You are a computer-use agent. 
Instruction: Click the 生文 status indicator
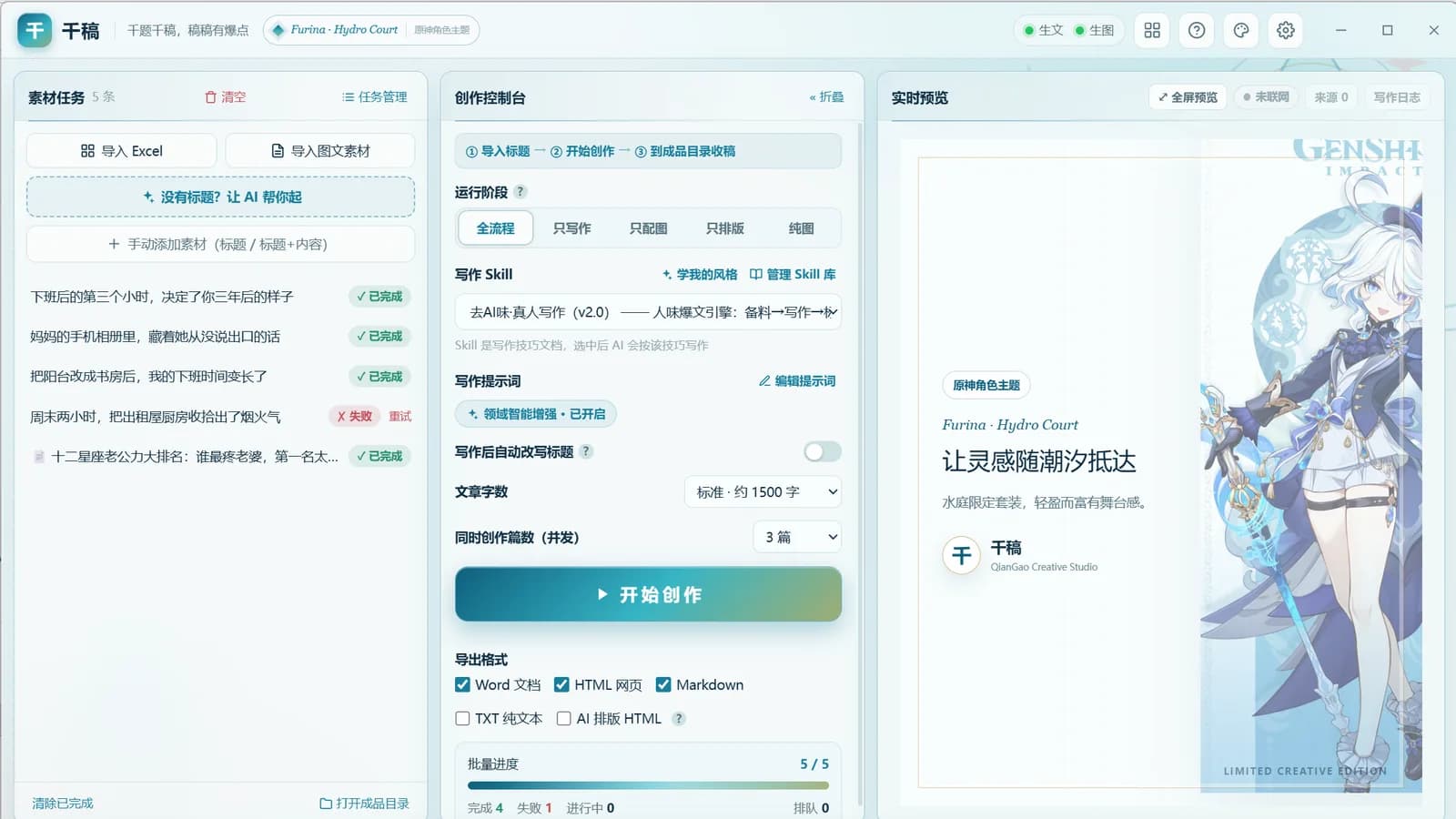tap(1044, 30)
